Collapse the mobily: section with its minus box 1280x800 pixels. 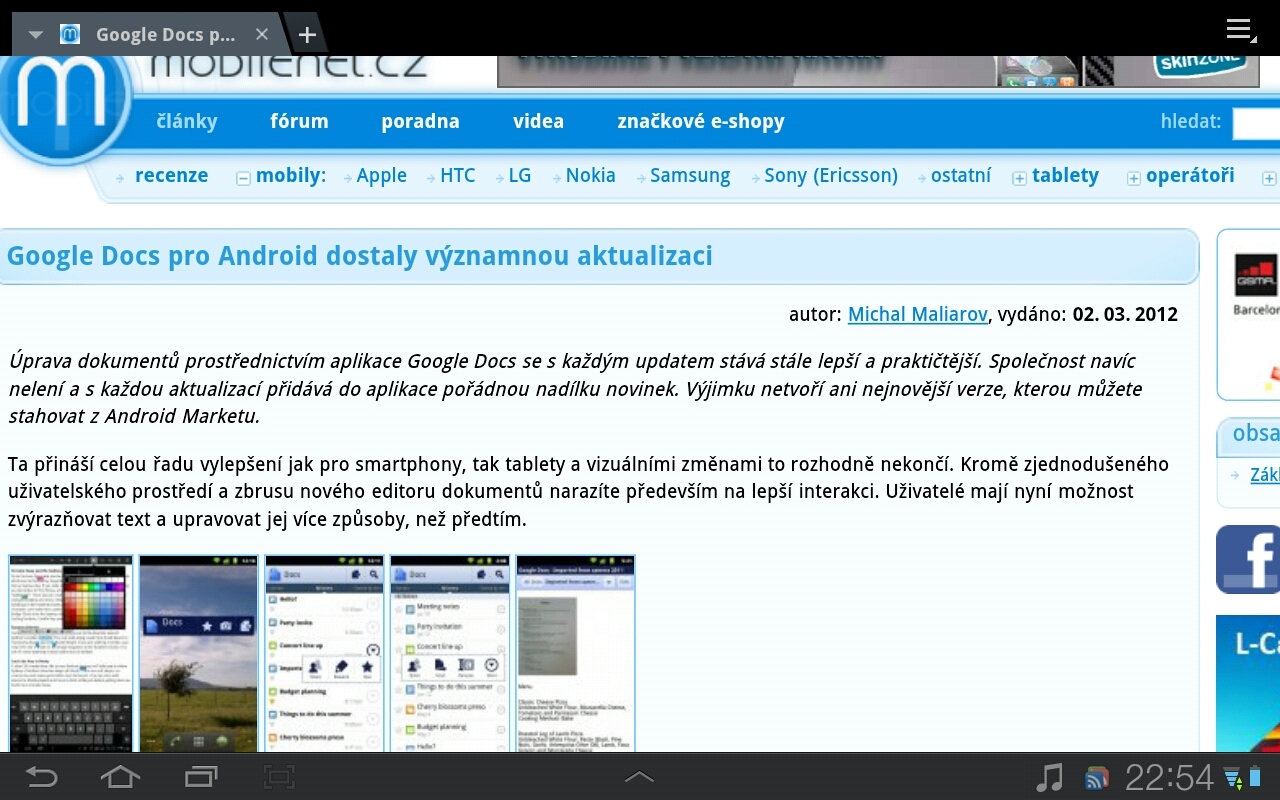click(243, 178)
